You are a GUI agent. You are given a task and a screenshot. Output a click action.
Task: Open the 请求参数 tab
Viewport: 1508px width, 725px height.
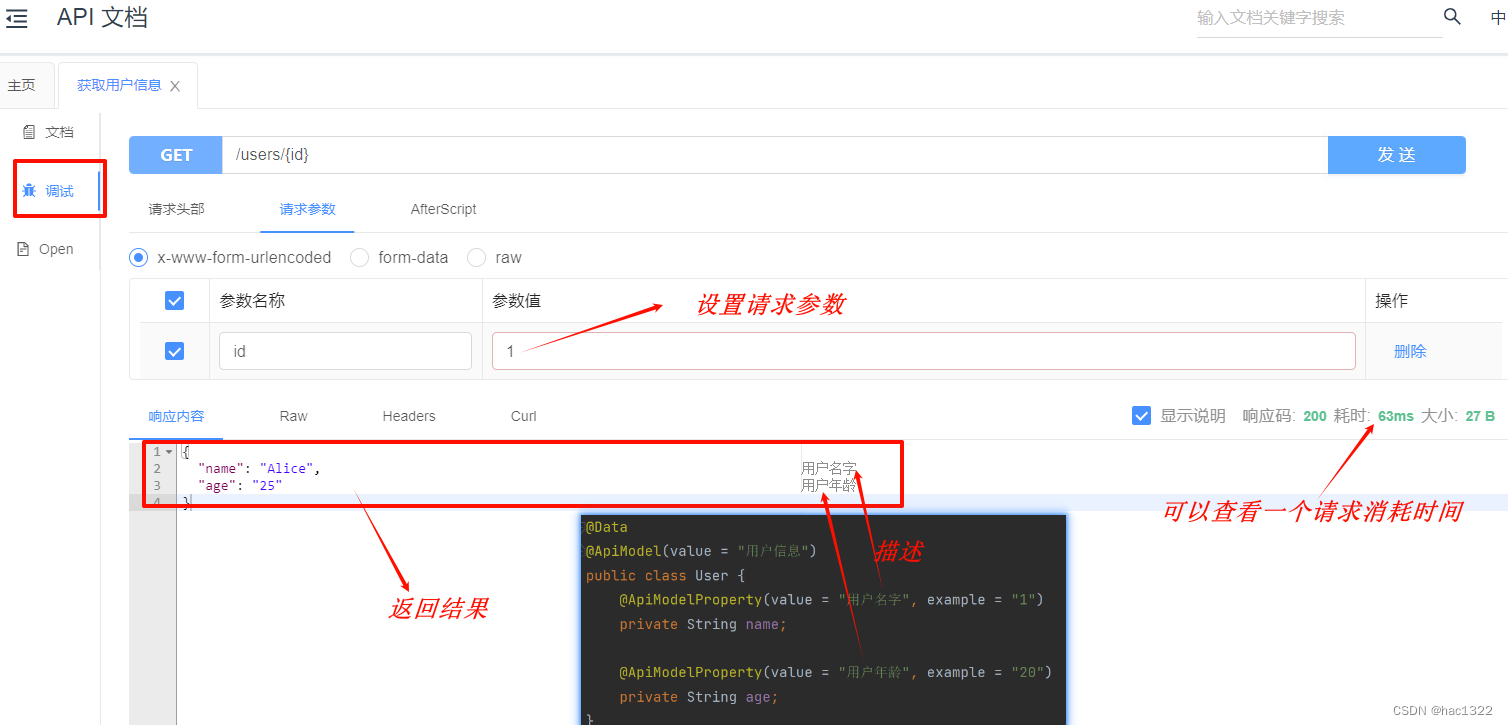(307, 209)
